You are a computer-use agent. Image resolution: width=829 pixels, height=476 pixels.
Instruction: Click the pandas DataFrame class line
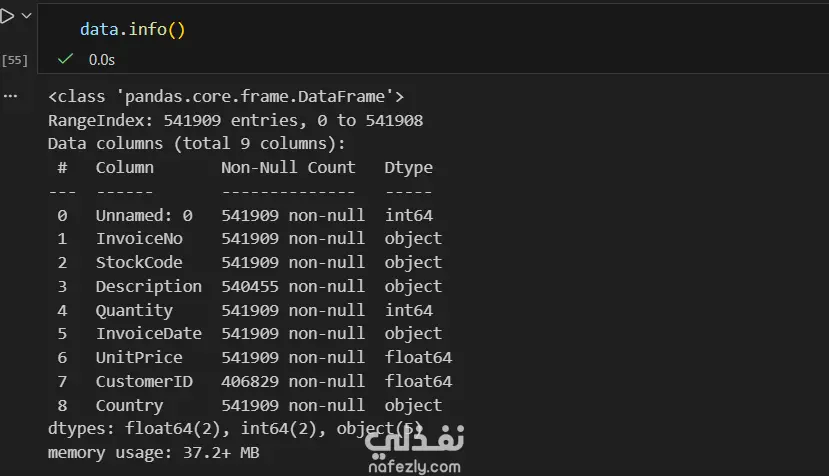tap(226, 96)
